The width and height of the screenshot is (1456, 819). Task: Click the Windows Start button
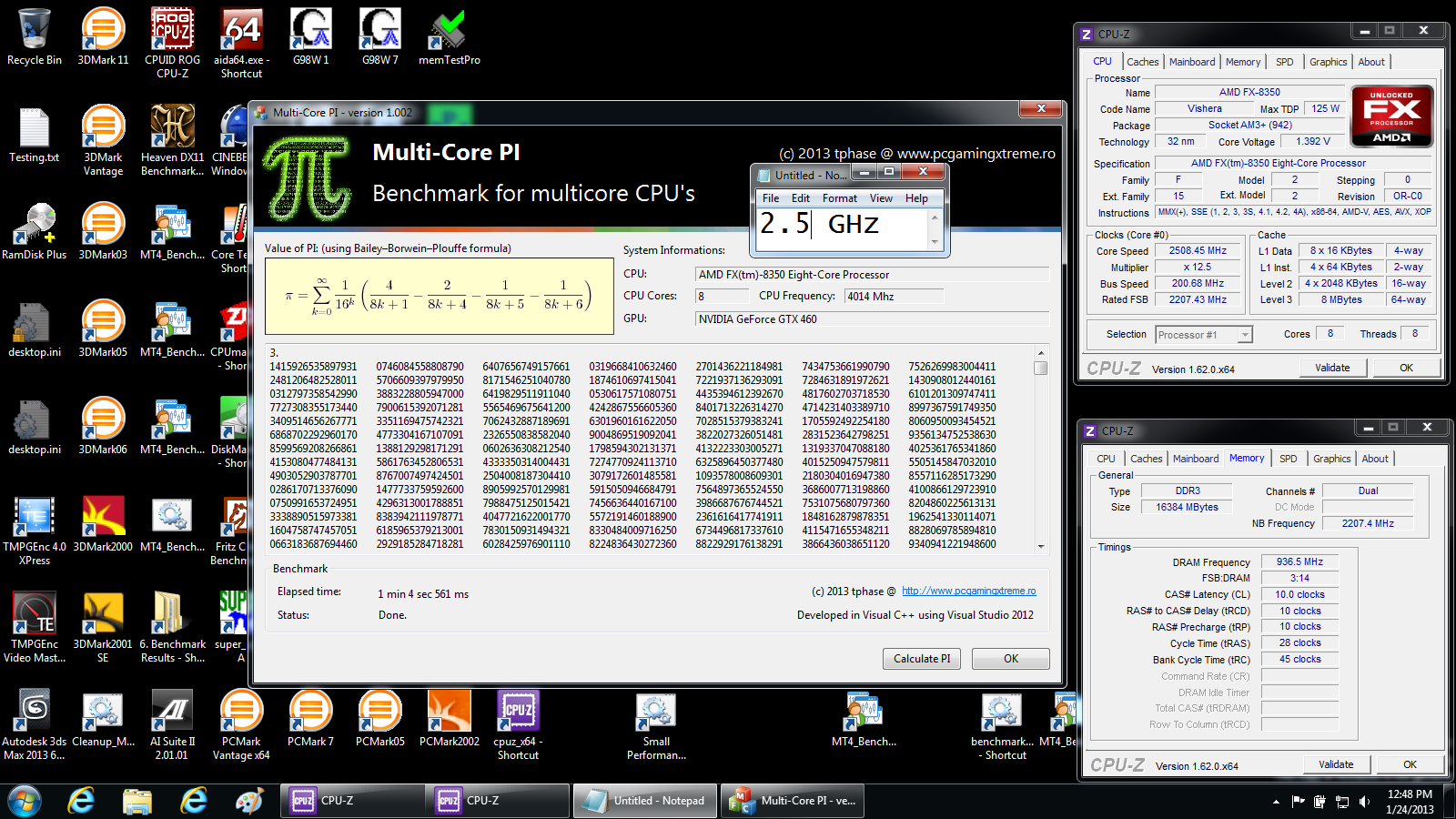click(25, 801)
